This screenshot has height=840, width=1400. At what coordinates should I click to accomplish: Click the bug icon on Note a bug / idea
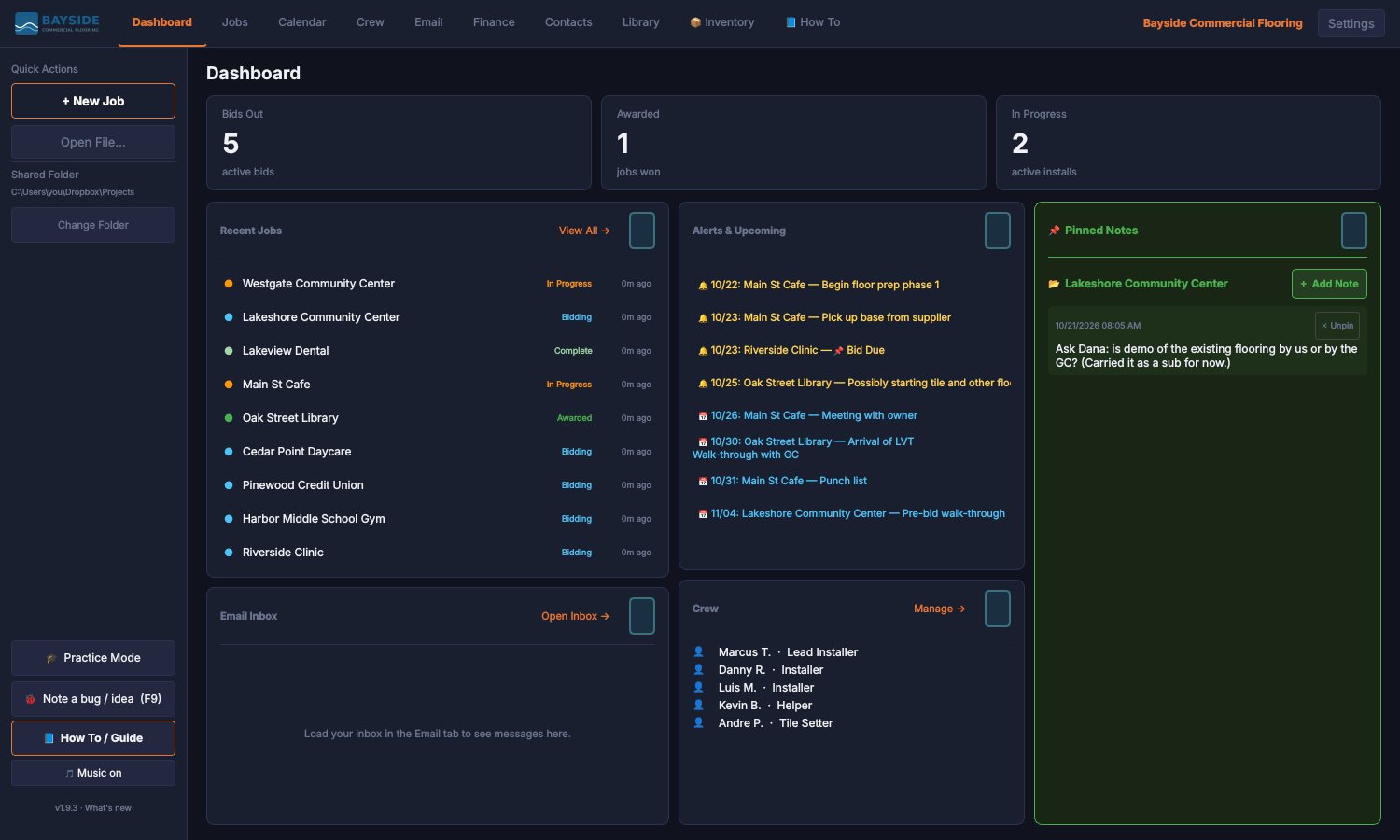pyautogui.click(x=31, y=699)
